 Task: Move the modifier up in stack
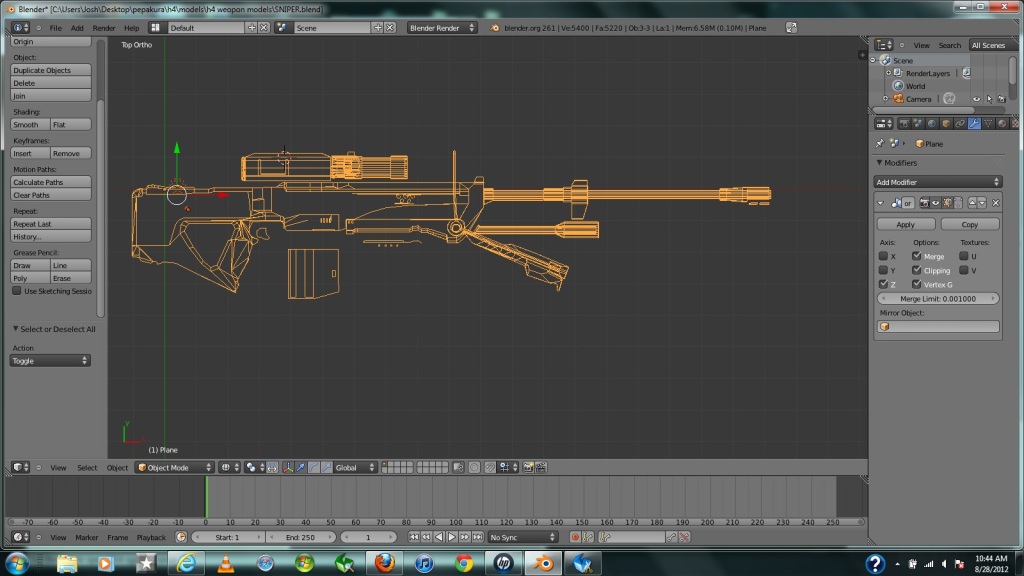tap(972, 203)
